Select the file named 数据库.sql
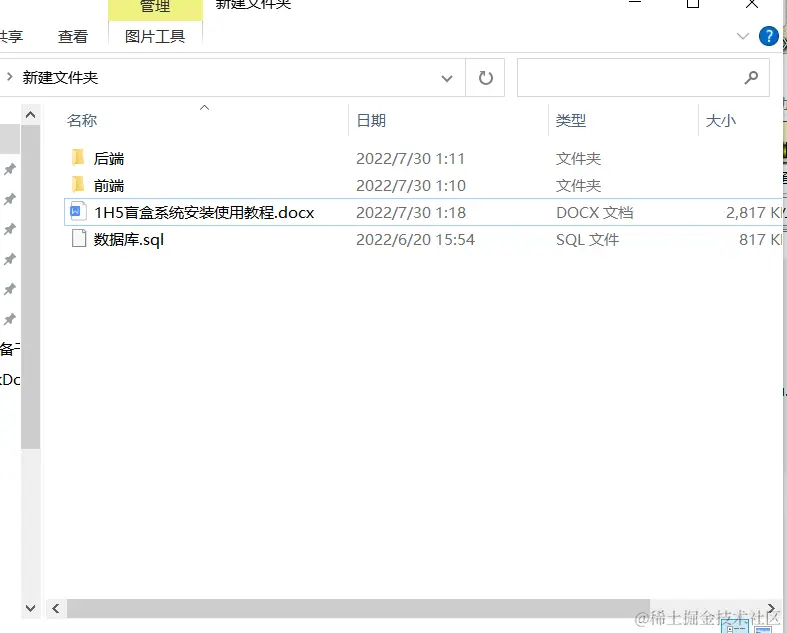This screenshot has width=787, height=633. pos(129,239)
